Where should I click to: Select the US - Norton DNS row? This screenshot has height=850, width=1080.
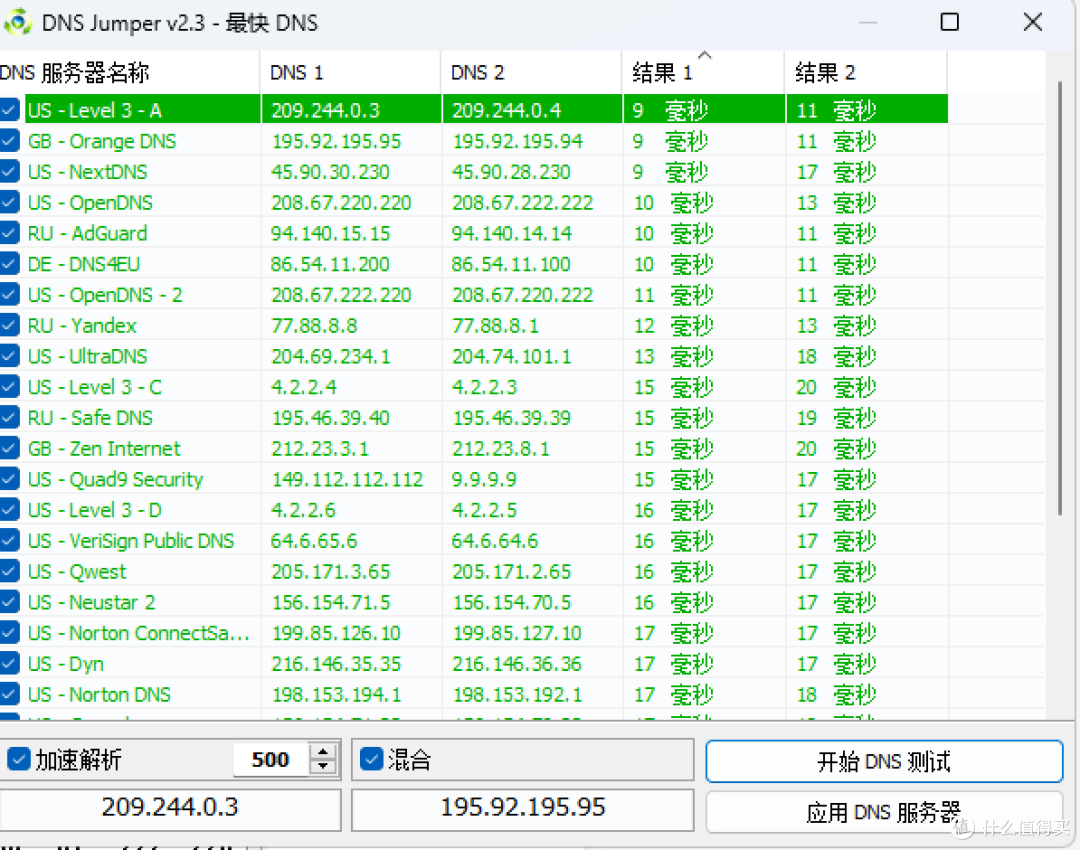point(474,694)
